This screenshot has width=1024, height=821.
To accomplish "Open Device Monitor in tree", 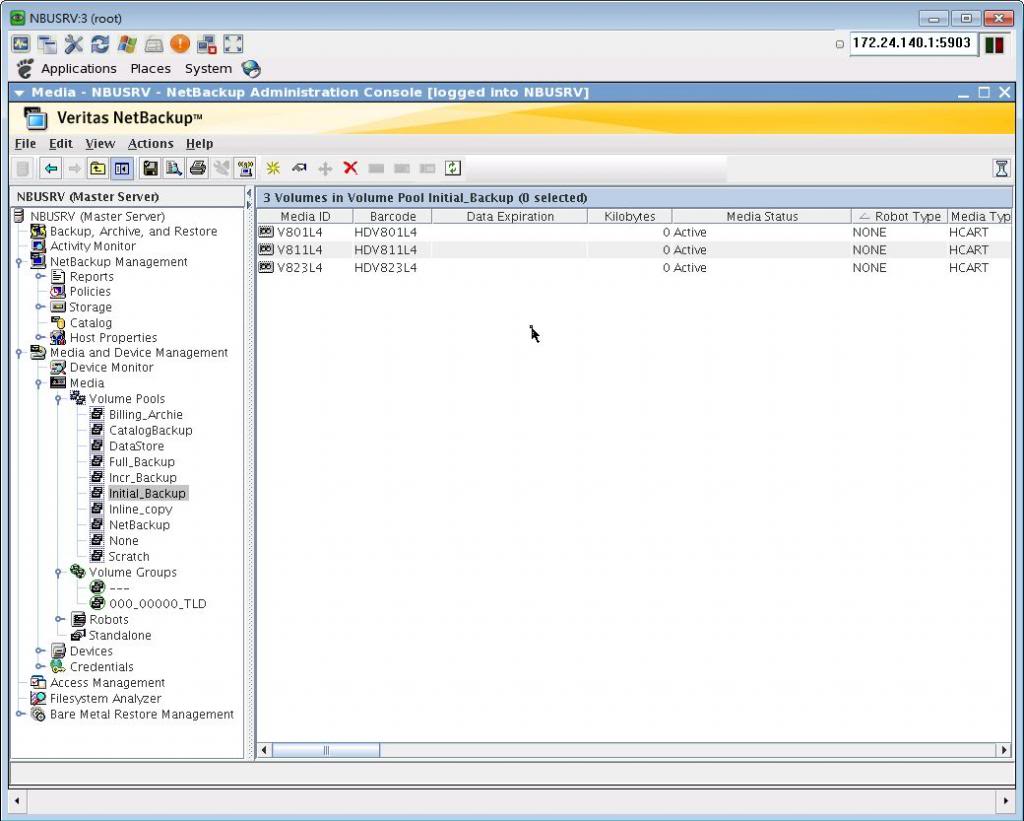I will [x=112, y=368].
